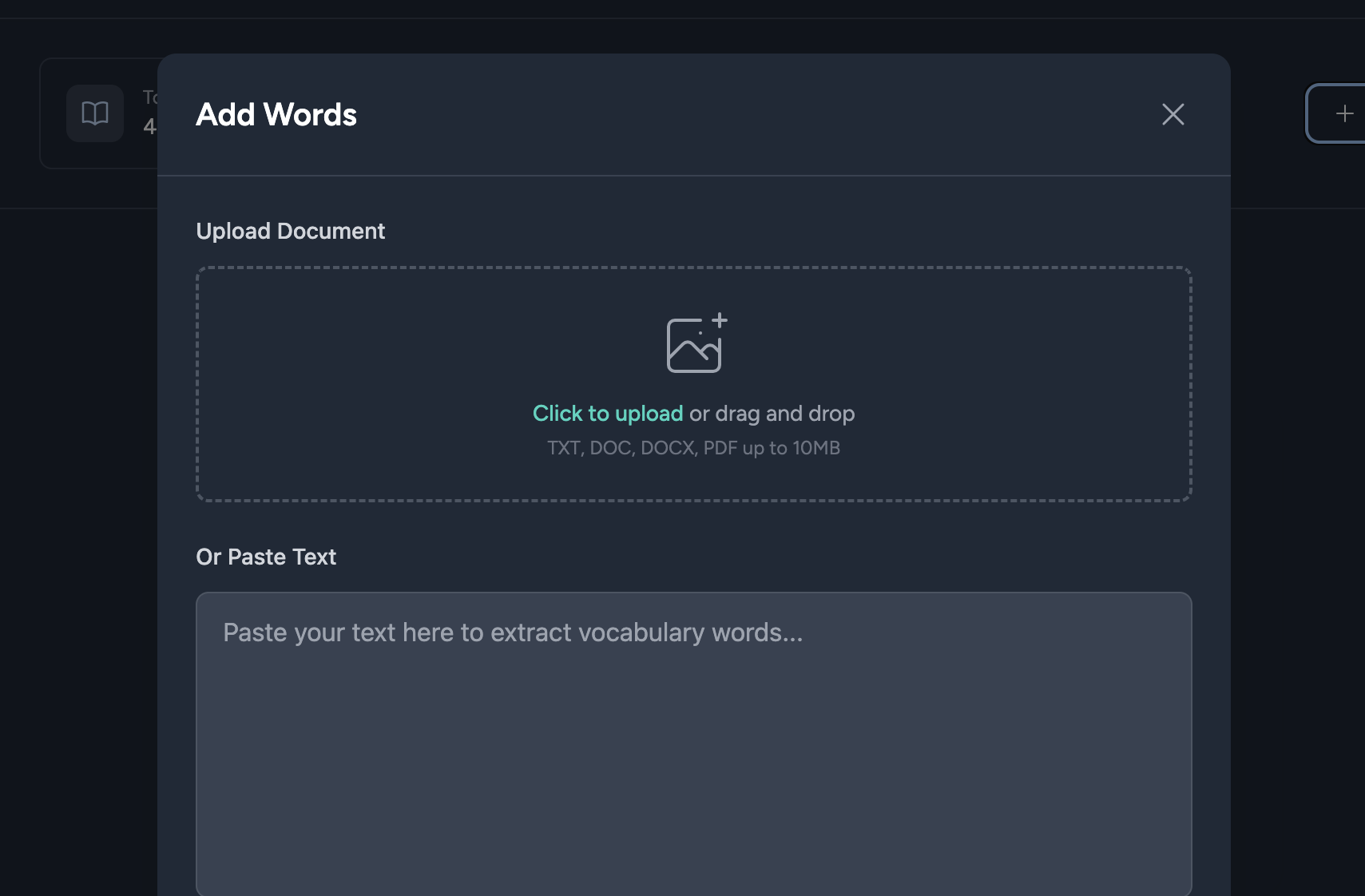
Task: Click the dark backdrop below the book card
Action: (80, 479)
